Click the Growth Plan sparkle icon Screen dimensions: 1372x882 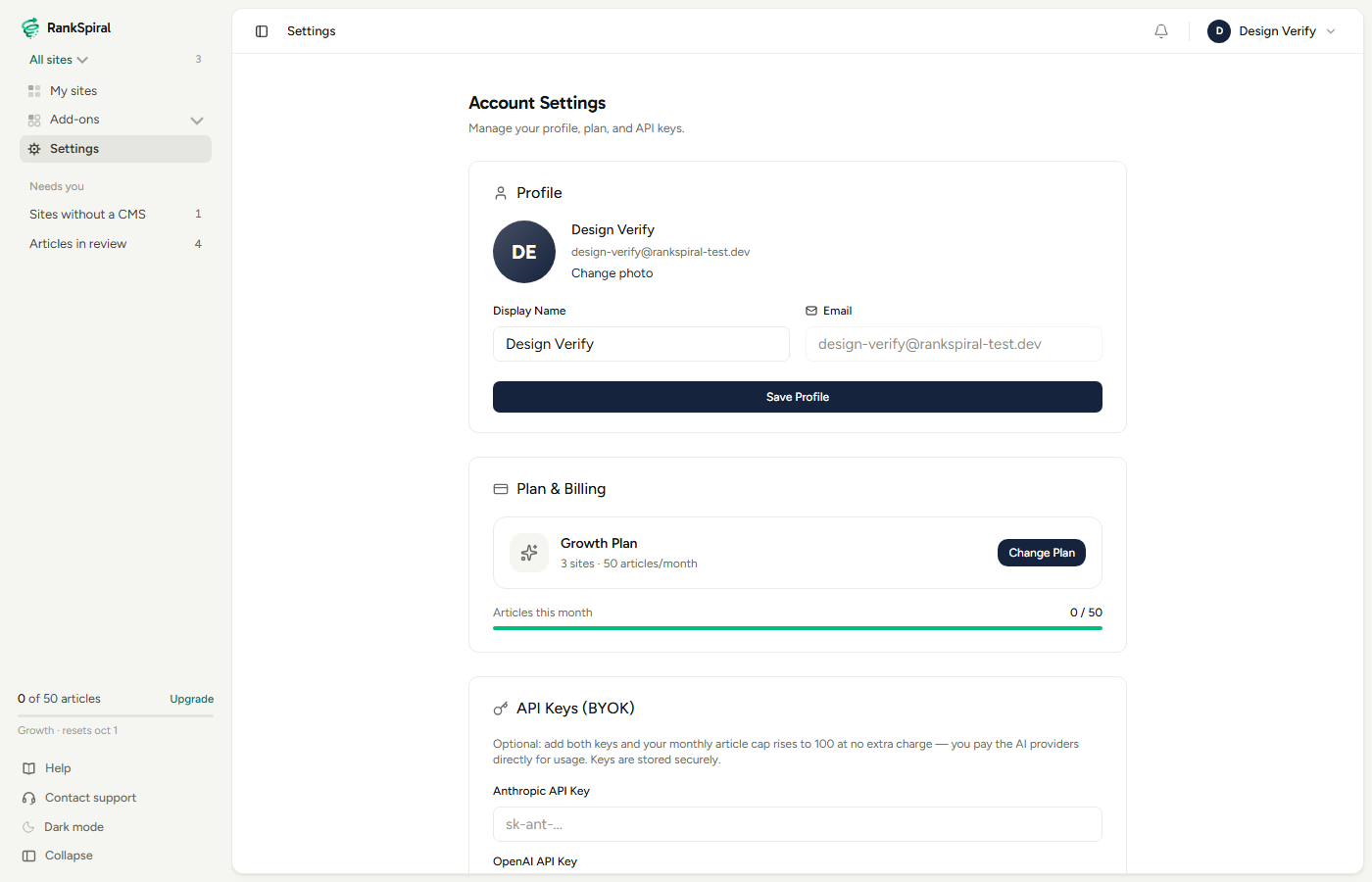tap(529, 553)
